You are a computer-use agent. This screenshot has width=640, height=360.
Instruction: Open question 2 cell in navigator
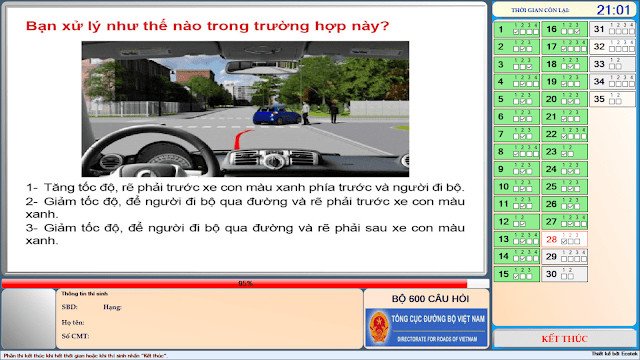517,47
